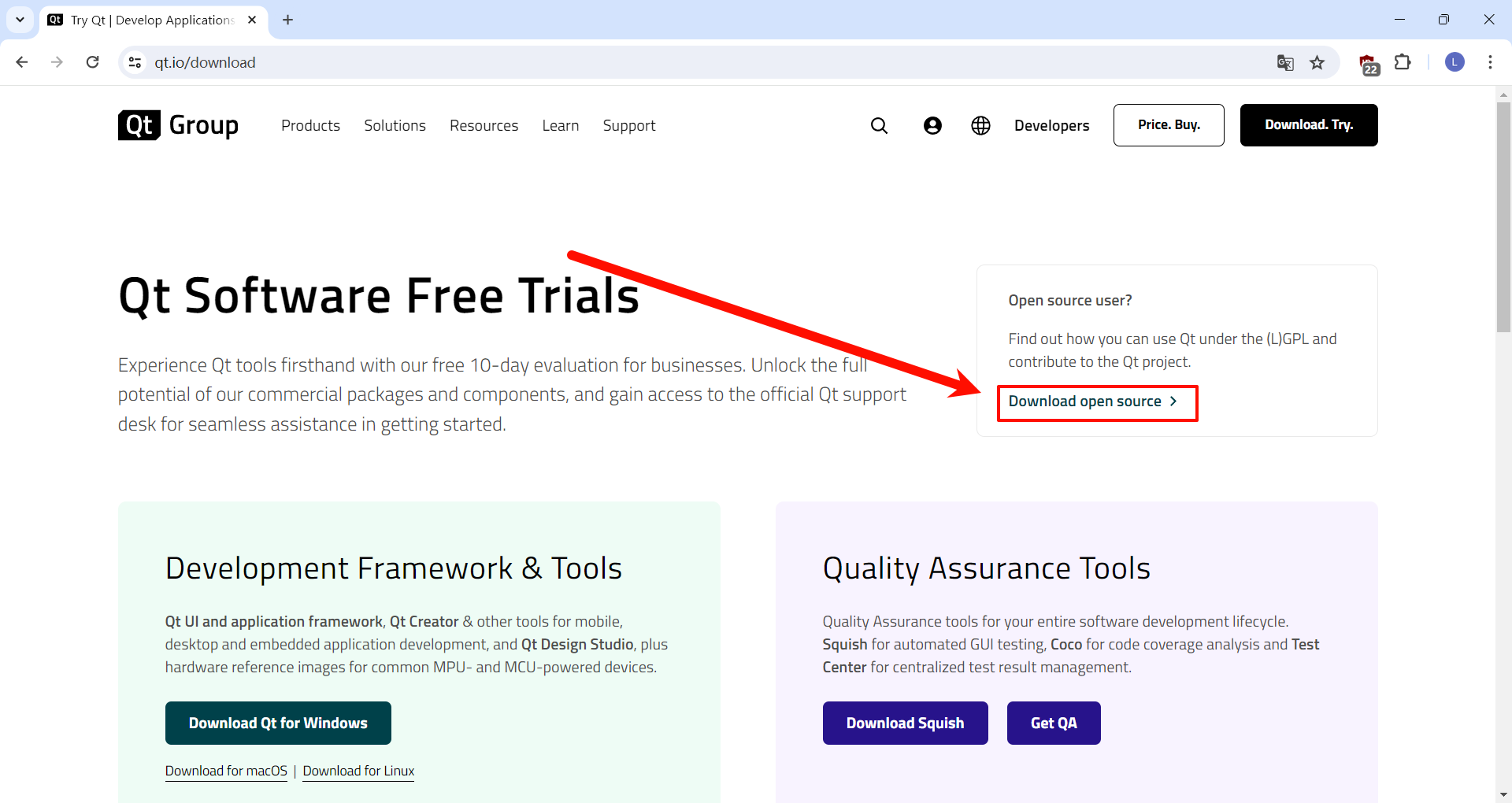View site information icon in address bar
Screen dimensions: 1512x803
click(x=135, y=62)
